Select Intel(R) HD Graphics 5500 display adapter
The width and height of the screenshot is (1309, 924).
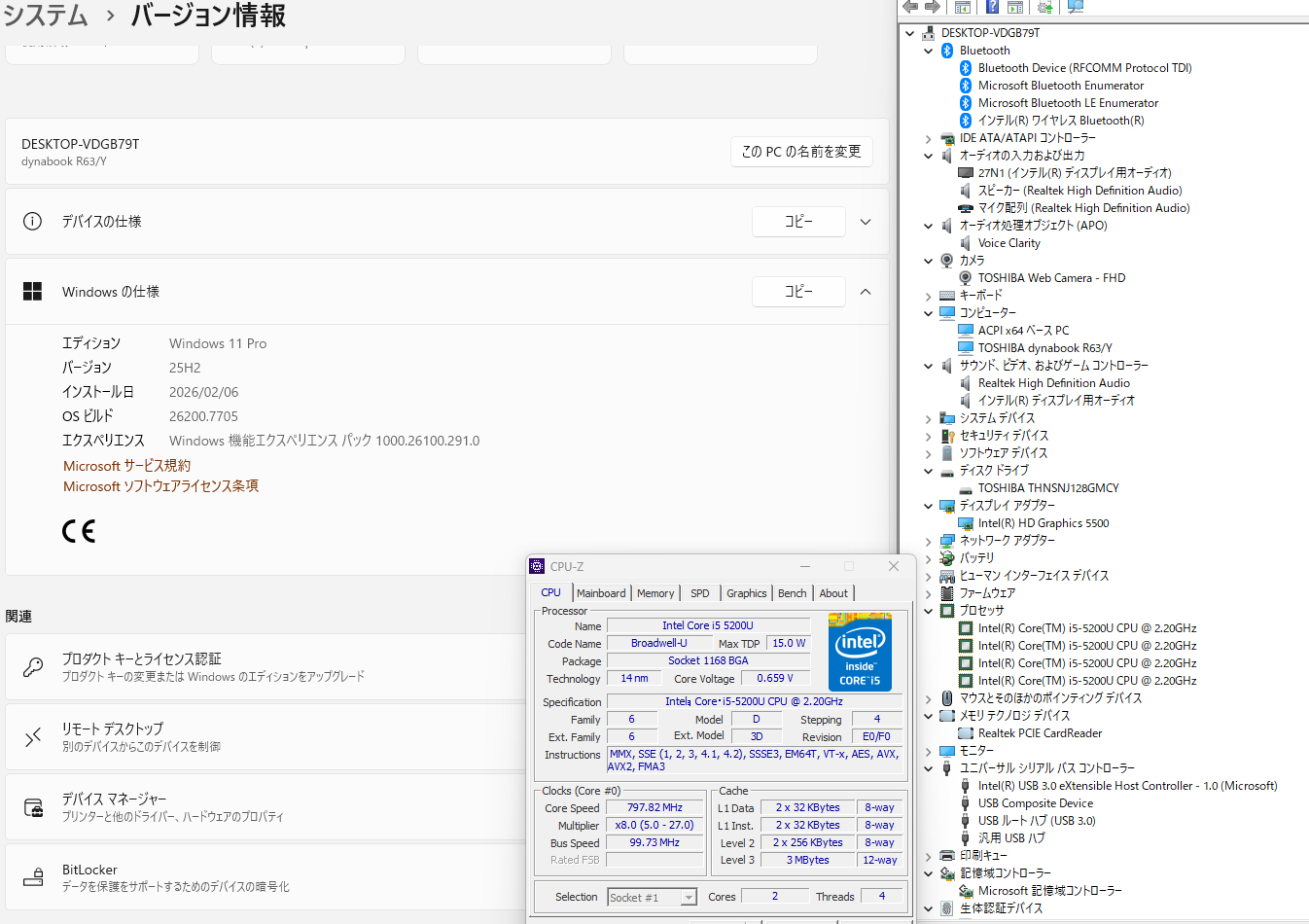(1043, 523)
